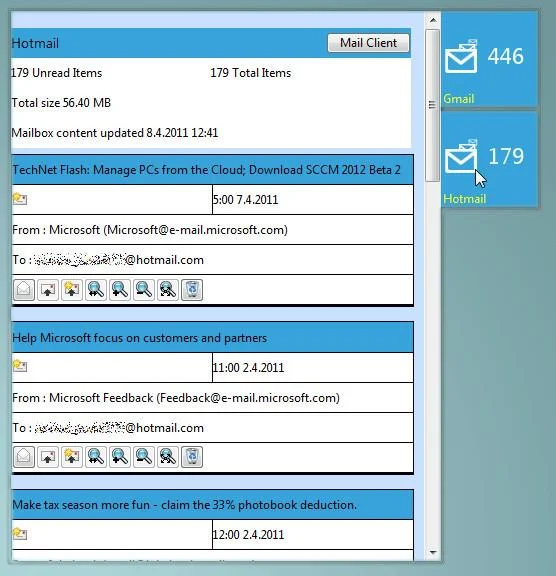Click the scrollbar up arrow
Image resolution: width=556 pixels, height=576 pixels.
tap(433, 20)
